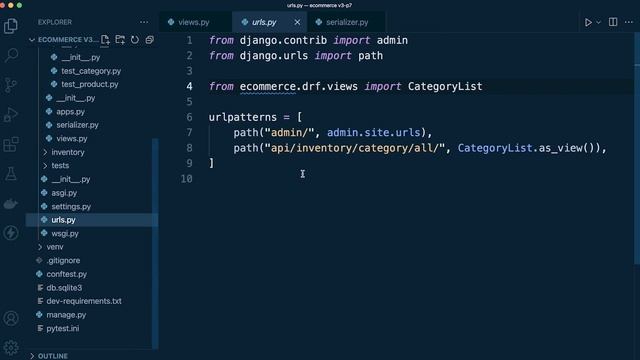Click line number 1 in the gutter

tap(189, 40)
